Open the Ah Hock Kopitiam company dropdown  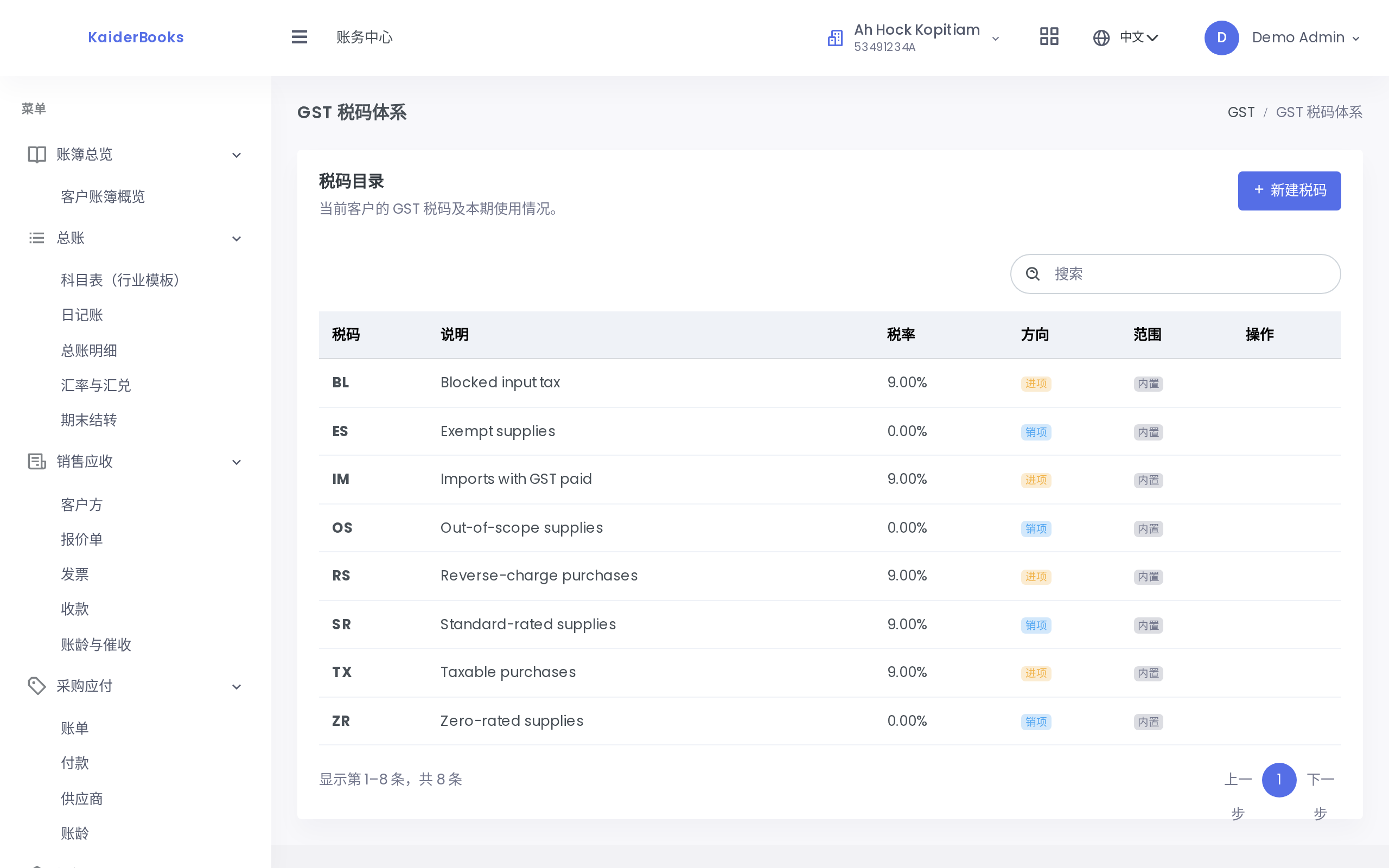pyautogui.click(x=915, y=38)
